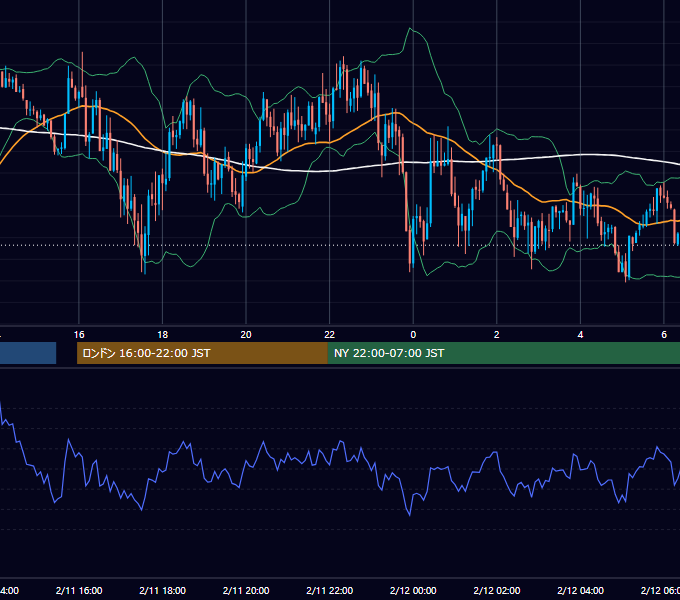Click the 20 hour label on price chart axis
The height and width of the screenshot is (600, 680).
(x=246, y=335)
